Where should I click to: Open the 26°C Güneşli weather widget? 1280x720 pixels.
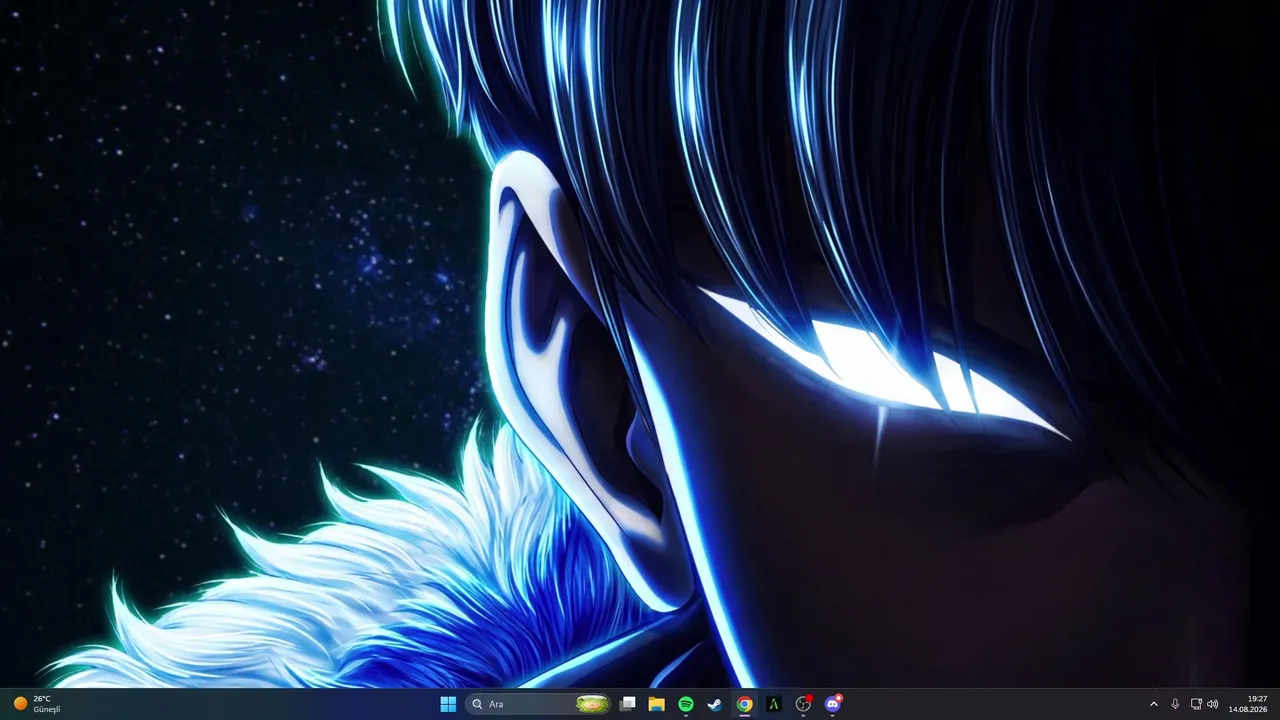(x=37, y=704)
